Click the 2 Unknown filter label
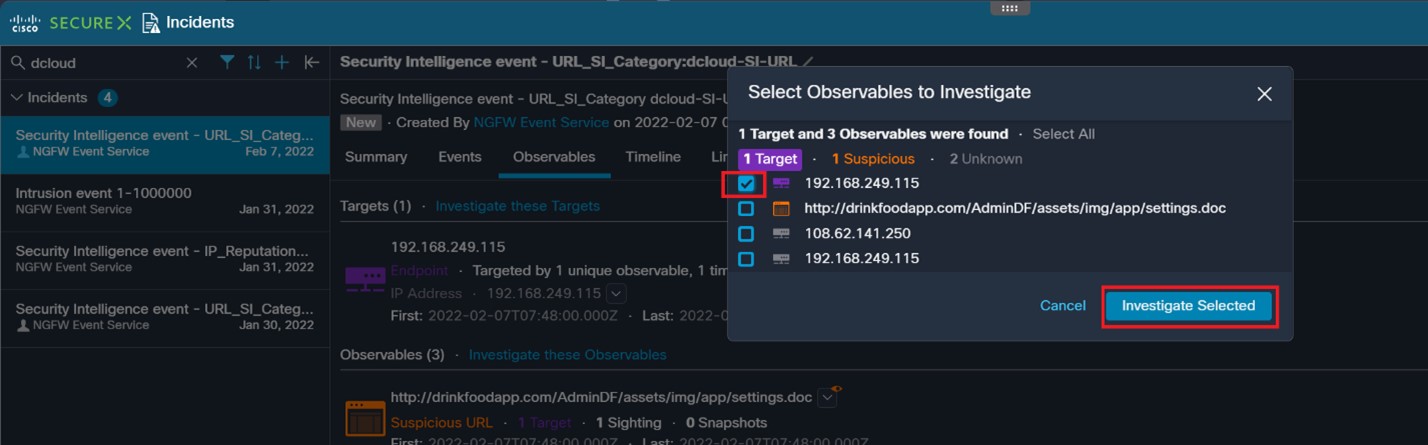The height and width of the screenshot is (445, 1428). click(x=986, y=159)
